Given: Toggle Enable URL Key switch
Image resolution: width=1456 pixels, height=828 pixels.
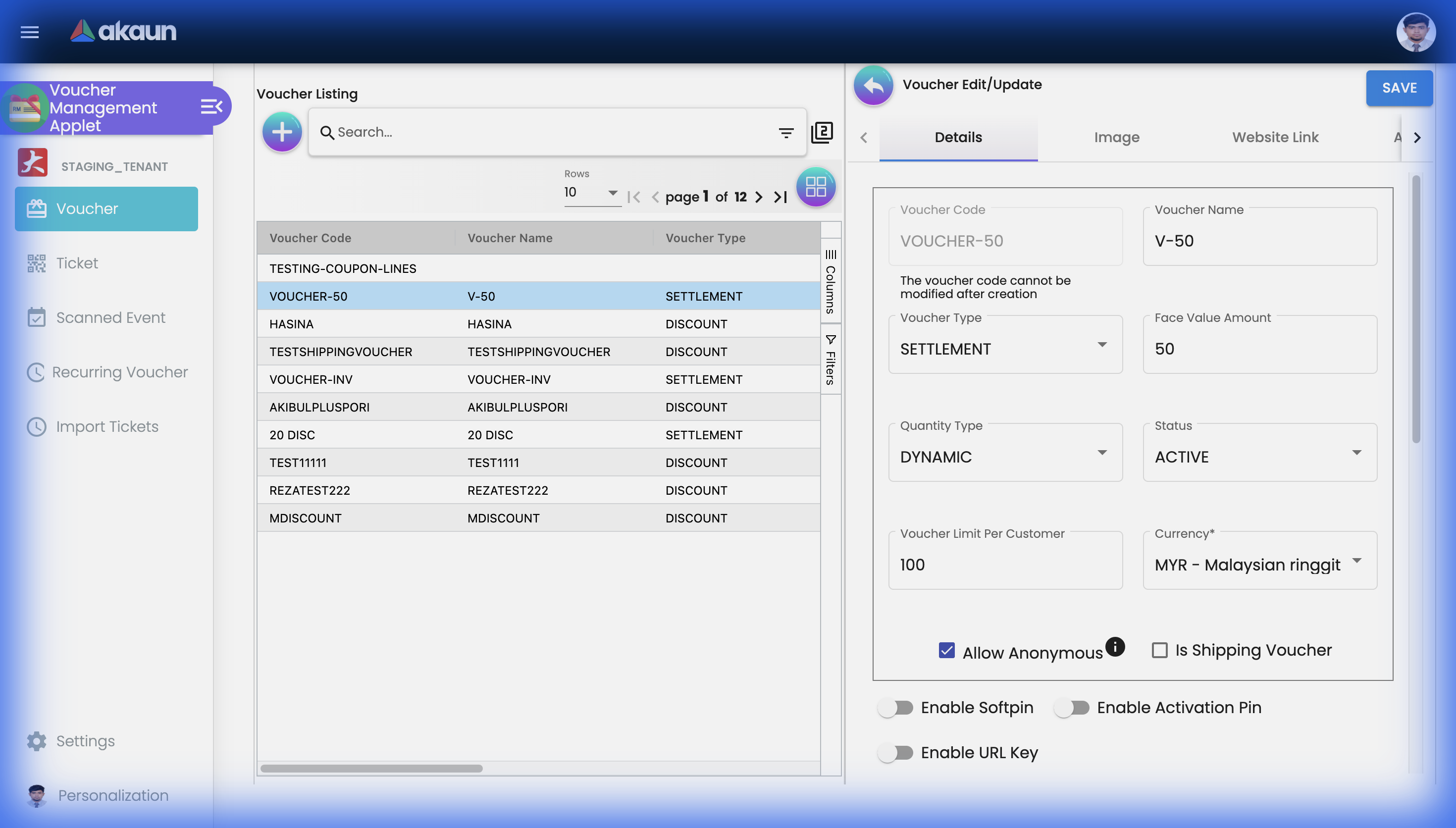Looking at the screenshot, I should coord(895,752).
